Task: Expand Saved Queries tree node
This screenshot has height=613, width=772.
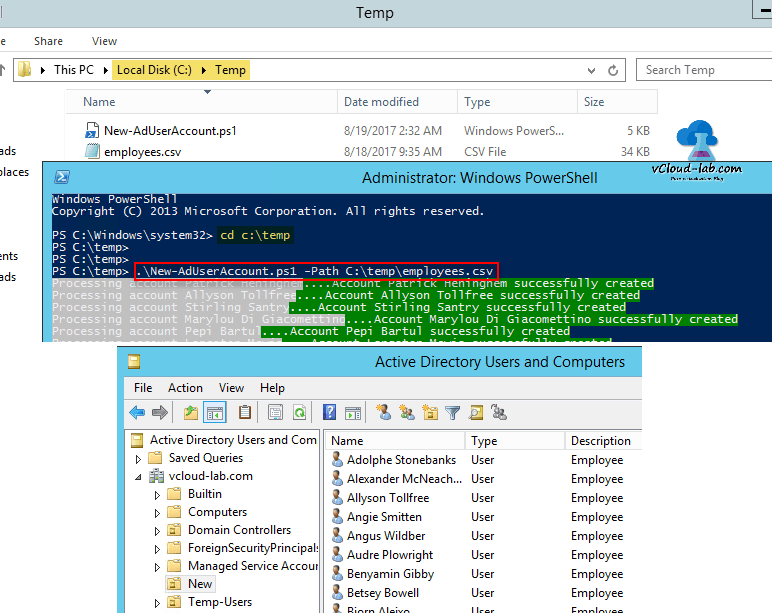Action: coord(138,459)
